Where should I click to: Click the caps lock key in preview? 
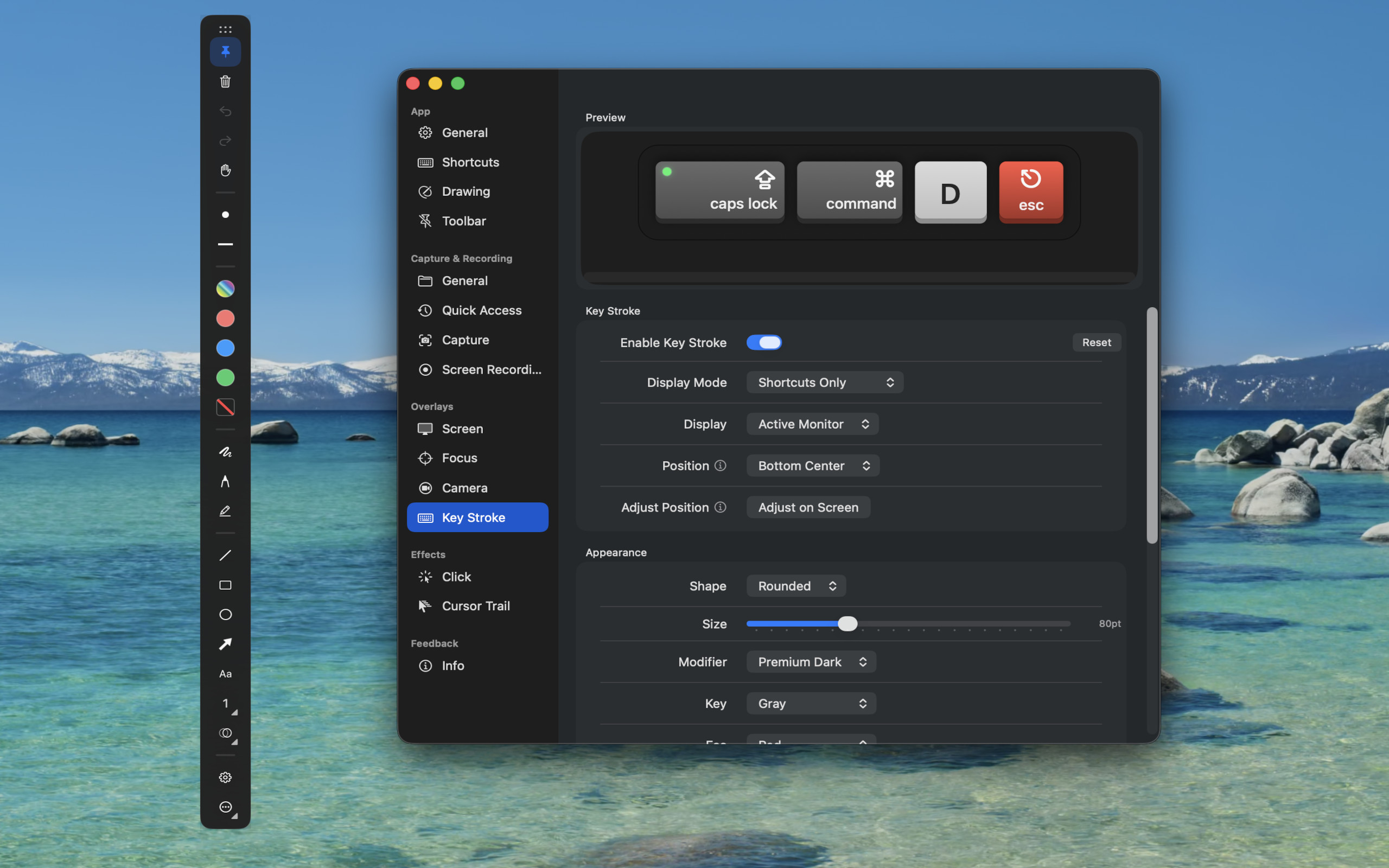[720, 192]
